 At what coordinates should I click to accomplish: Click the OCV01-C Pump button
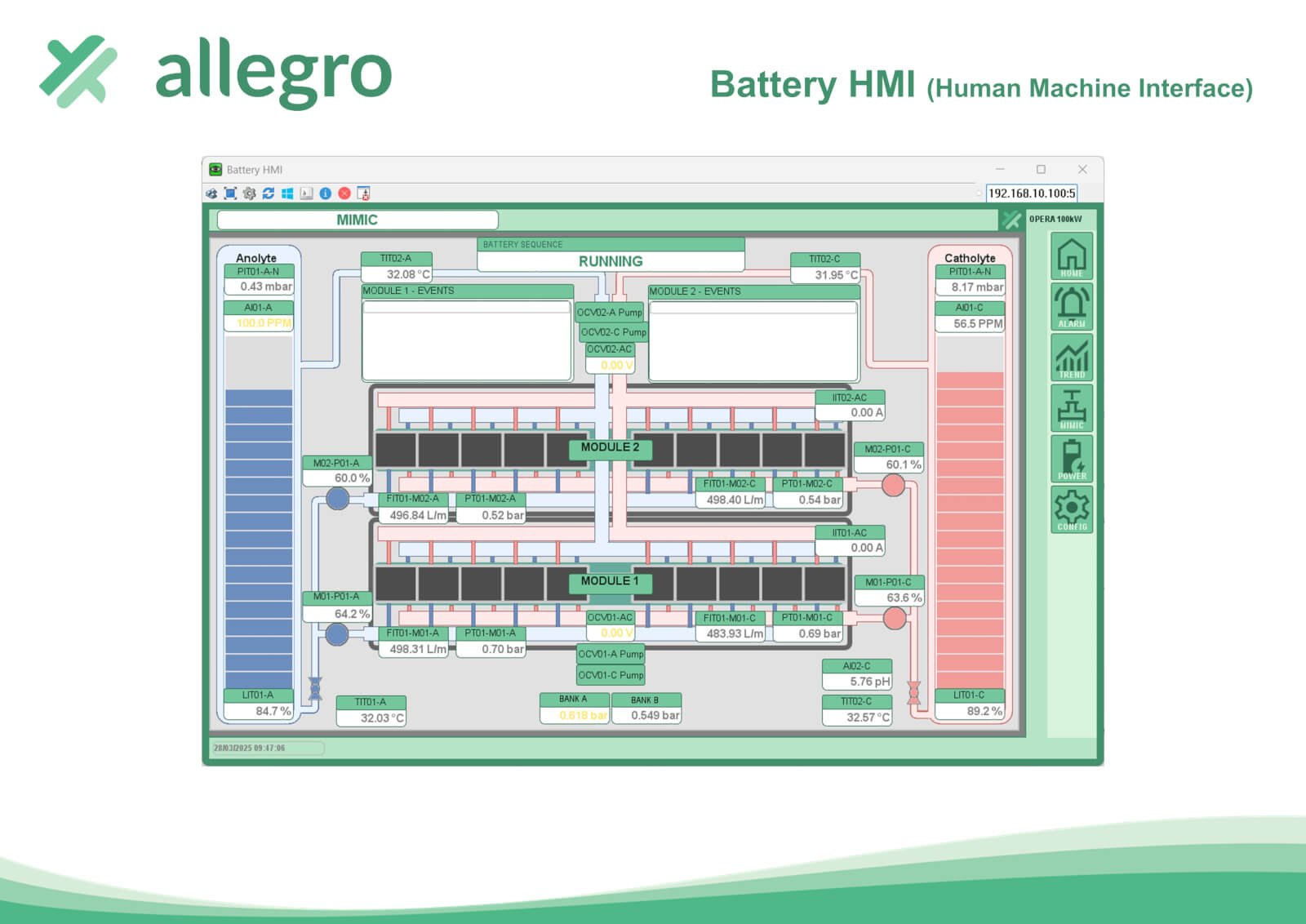pyautogui.click(x=611, y=675)
